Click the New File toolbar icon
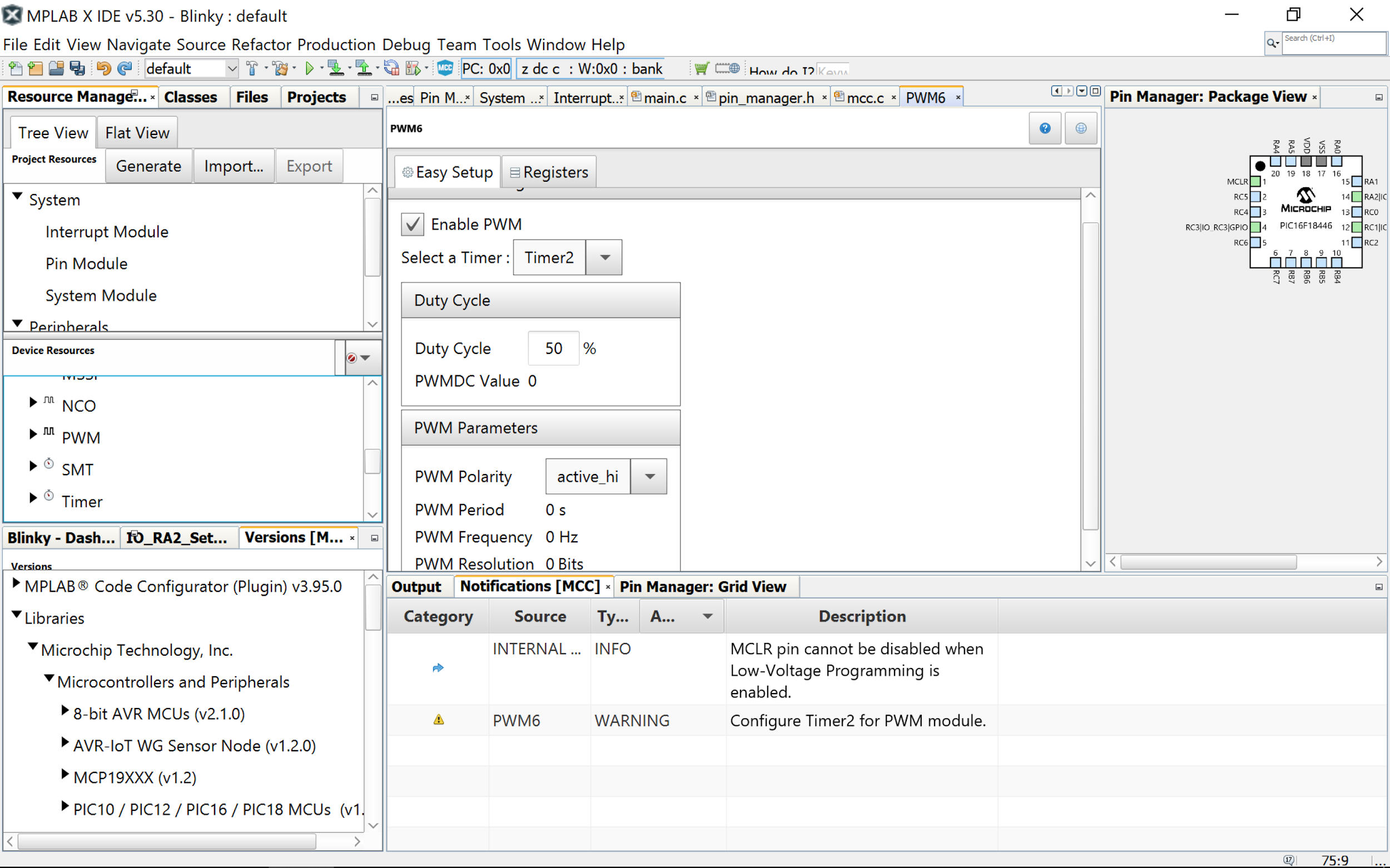This screenshot has width=1390, height=868. tap(16, 69)
